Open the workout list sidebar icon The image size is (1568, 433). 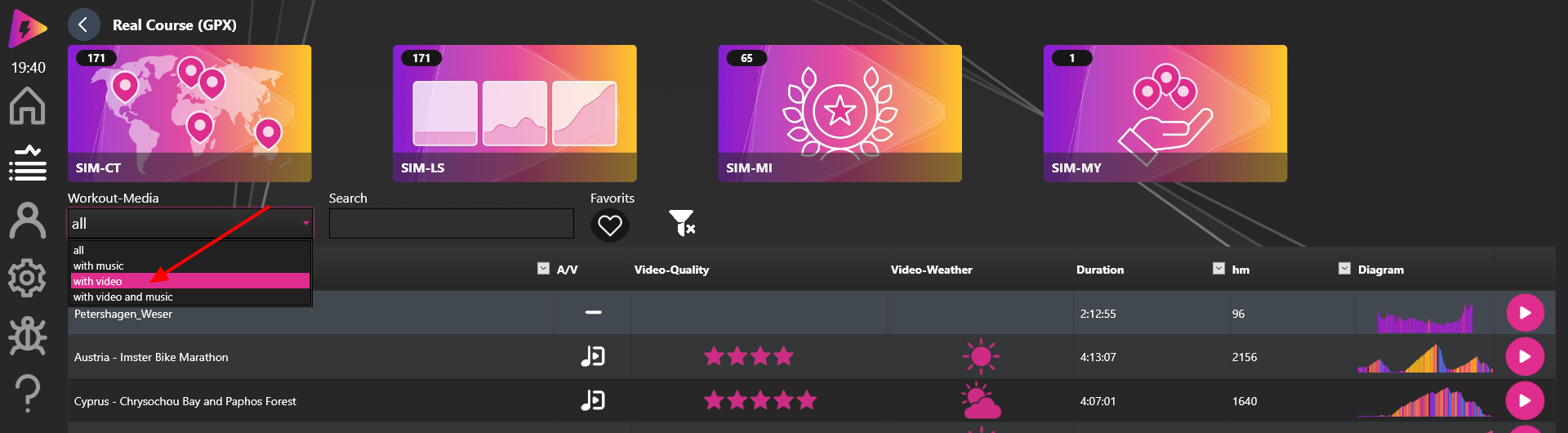pos(27,163)
